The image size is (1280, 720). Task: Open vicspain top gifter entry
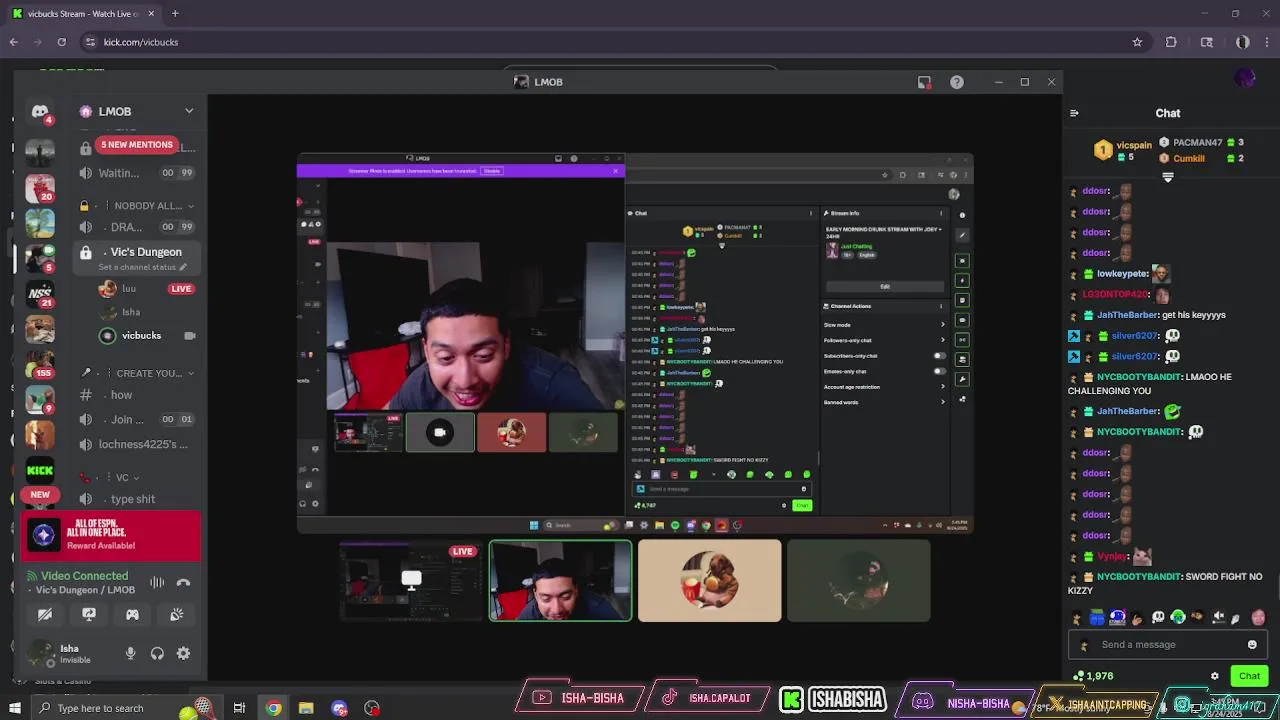[1125, 150]
